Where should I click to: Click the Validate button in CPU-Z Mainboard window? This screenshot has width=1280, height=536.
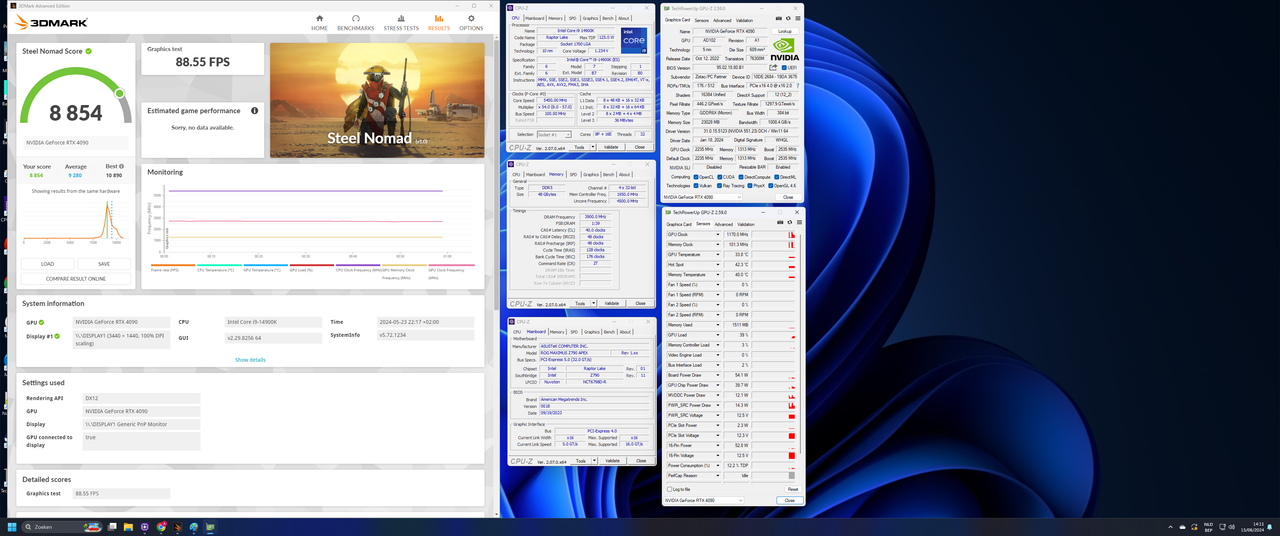[x=612, y=461]
